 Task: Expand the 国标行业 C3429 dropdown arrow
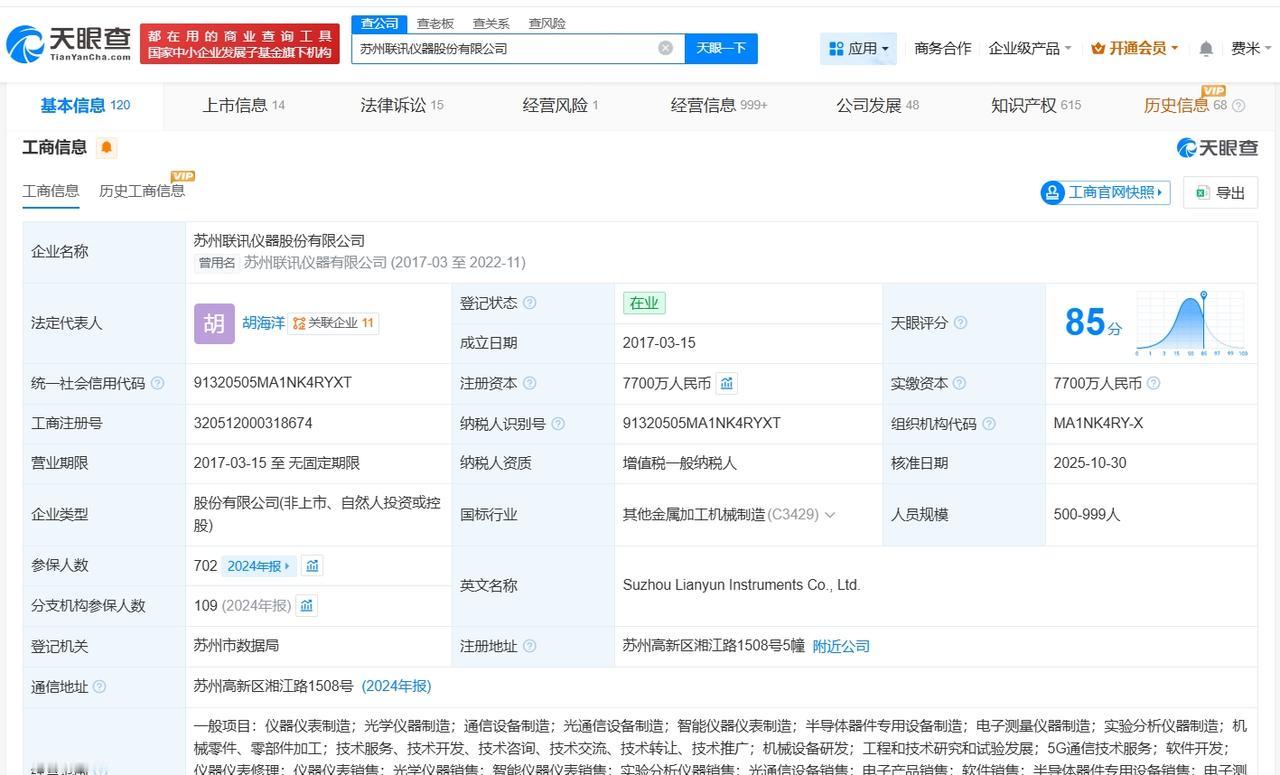(x=831, y=514)
